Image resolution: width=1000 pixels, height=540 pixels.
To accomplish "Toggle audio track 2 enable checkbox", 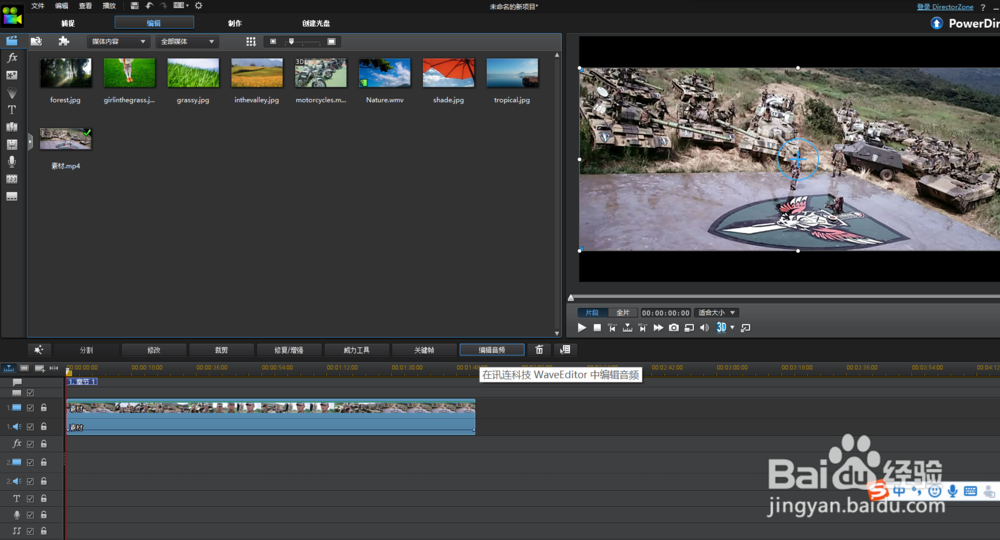I will (x=30, y=481).
